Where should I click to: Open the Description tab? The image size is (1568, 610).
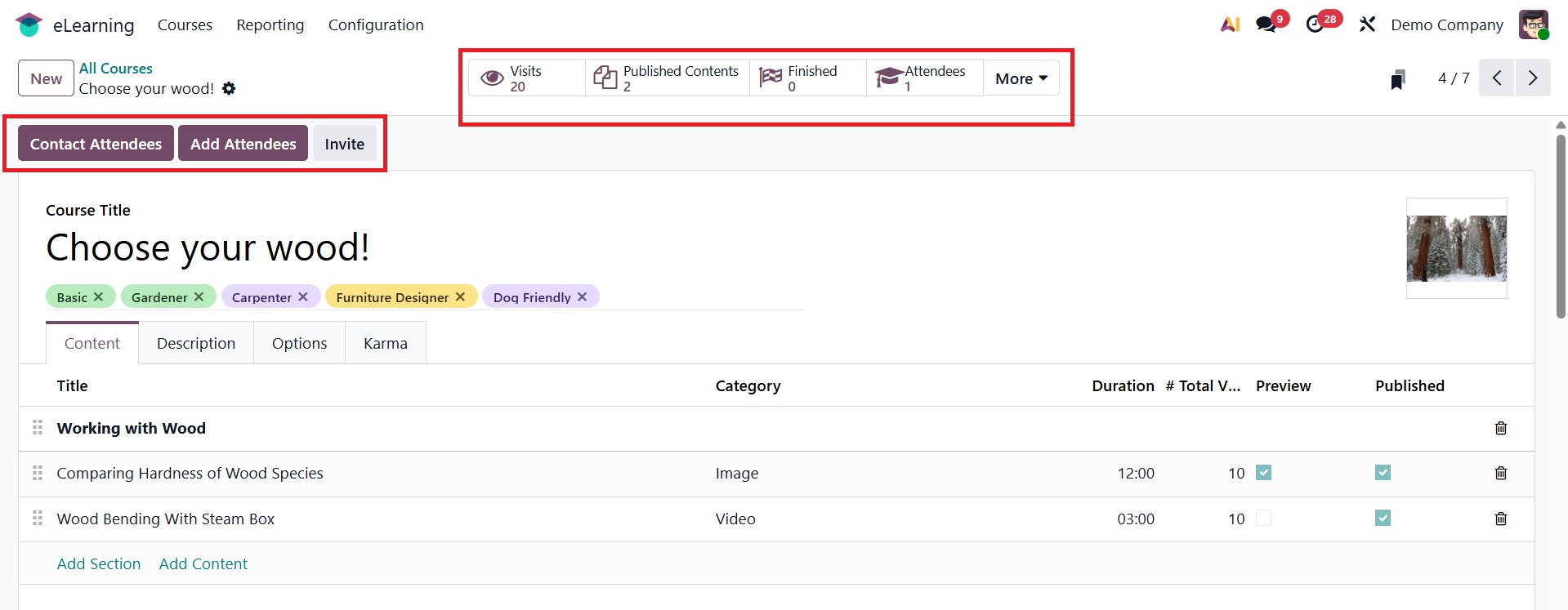tap(196, 344)
